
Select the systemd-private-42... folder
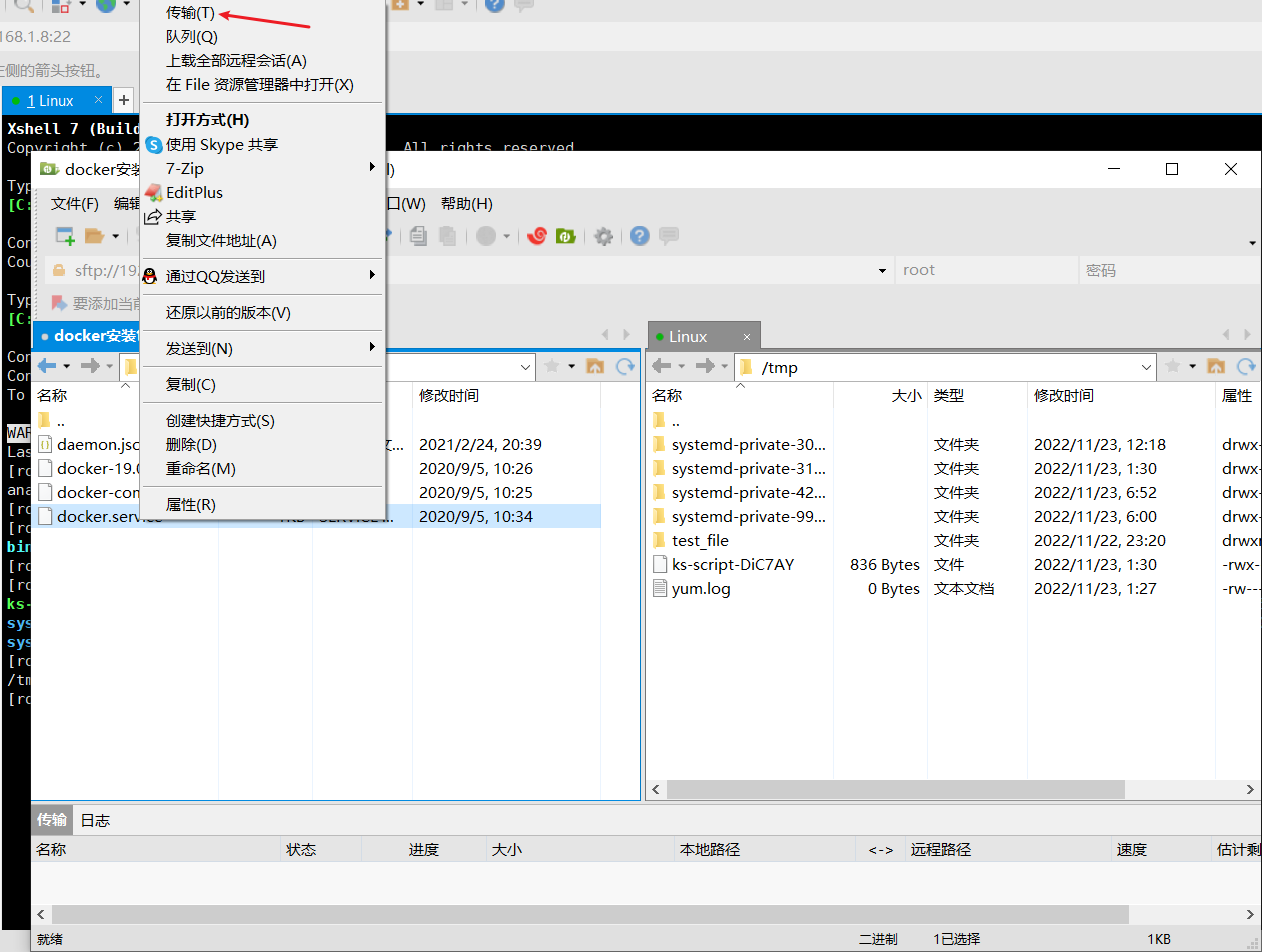pyautogui.click(x=749, y=493)
